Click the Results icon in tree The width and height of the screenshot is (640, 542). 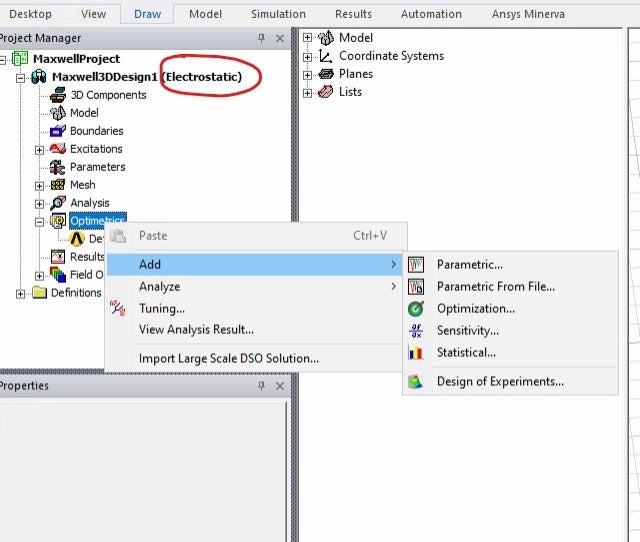pyautogui.click(x=58, y=257)
